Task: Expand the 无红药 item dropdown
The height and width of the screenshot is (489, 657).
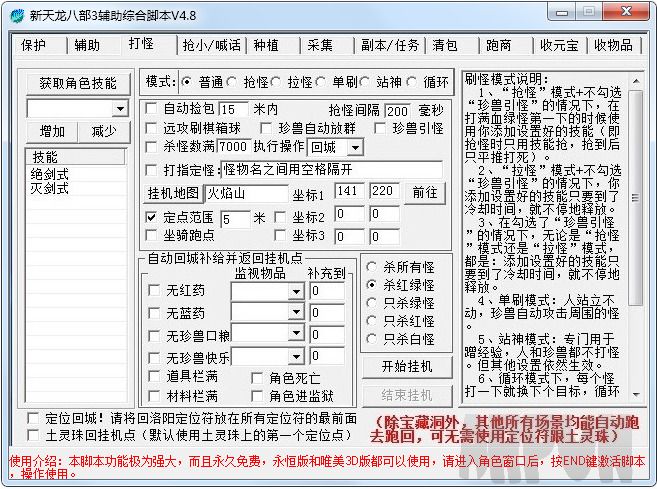Action: pyautogui.click(x=296, y=291)
